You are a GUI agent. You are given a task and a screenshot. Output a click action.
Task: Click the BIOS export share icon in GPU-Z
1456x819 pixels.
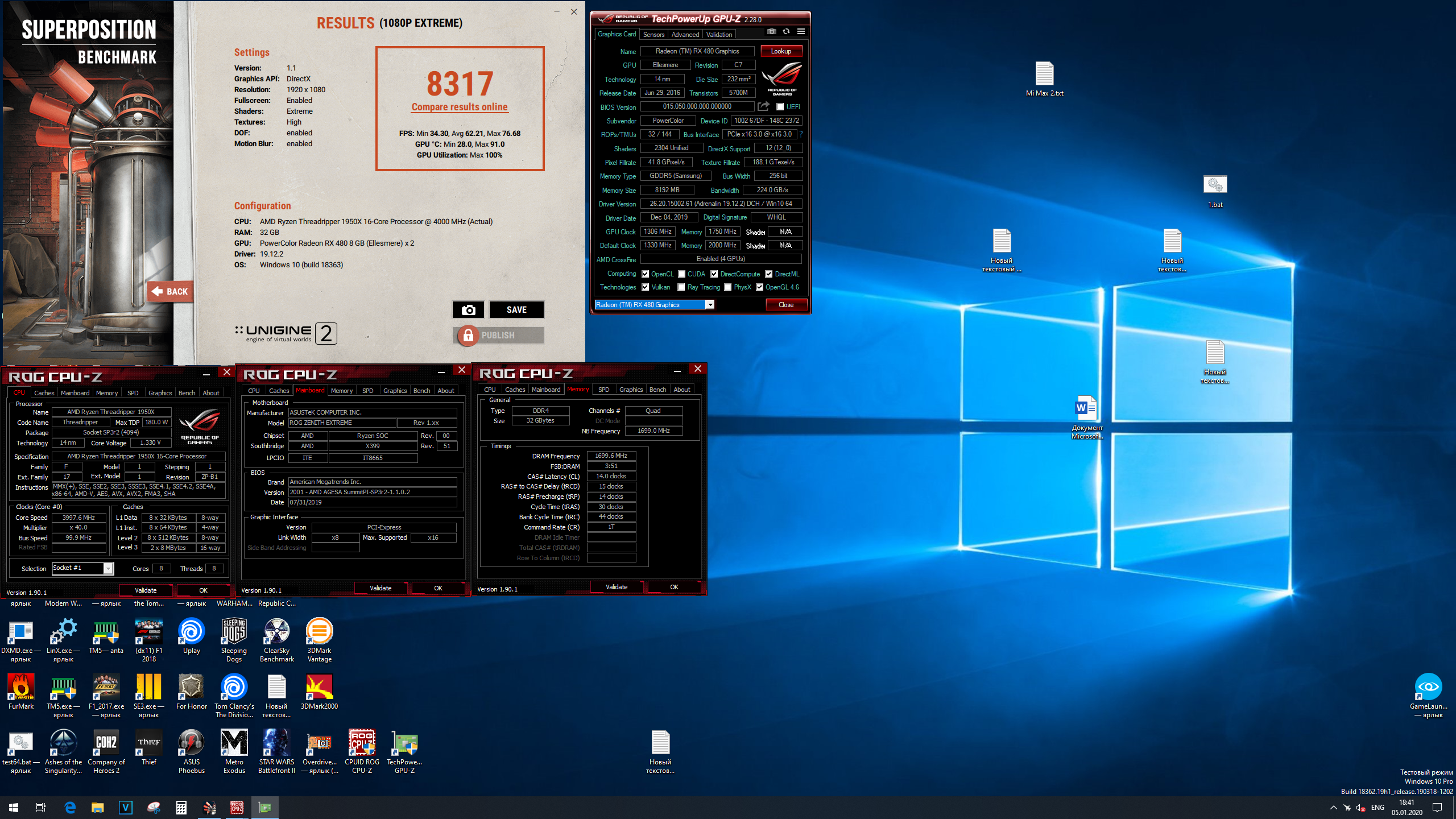[x=763, y=106]
